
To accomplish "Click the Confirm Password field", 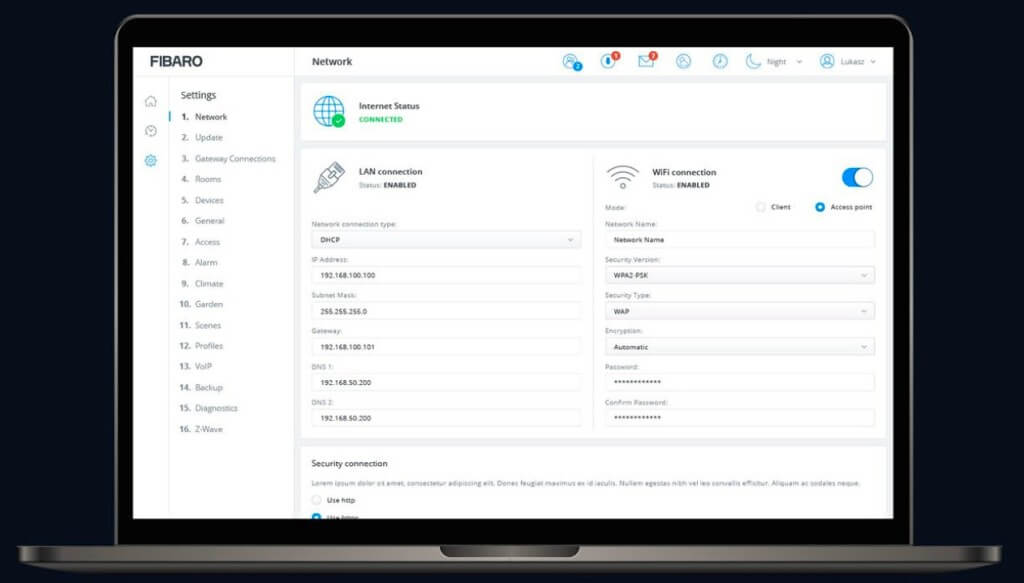I will coord(740,418).
